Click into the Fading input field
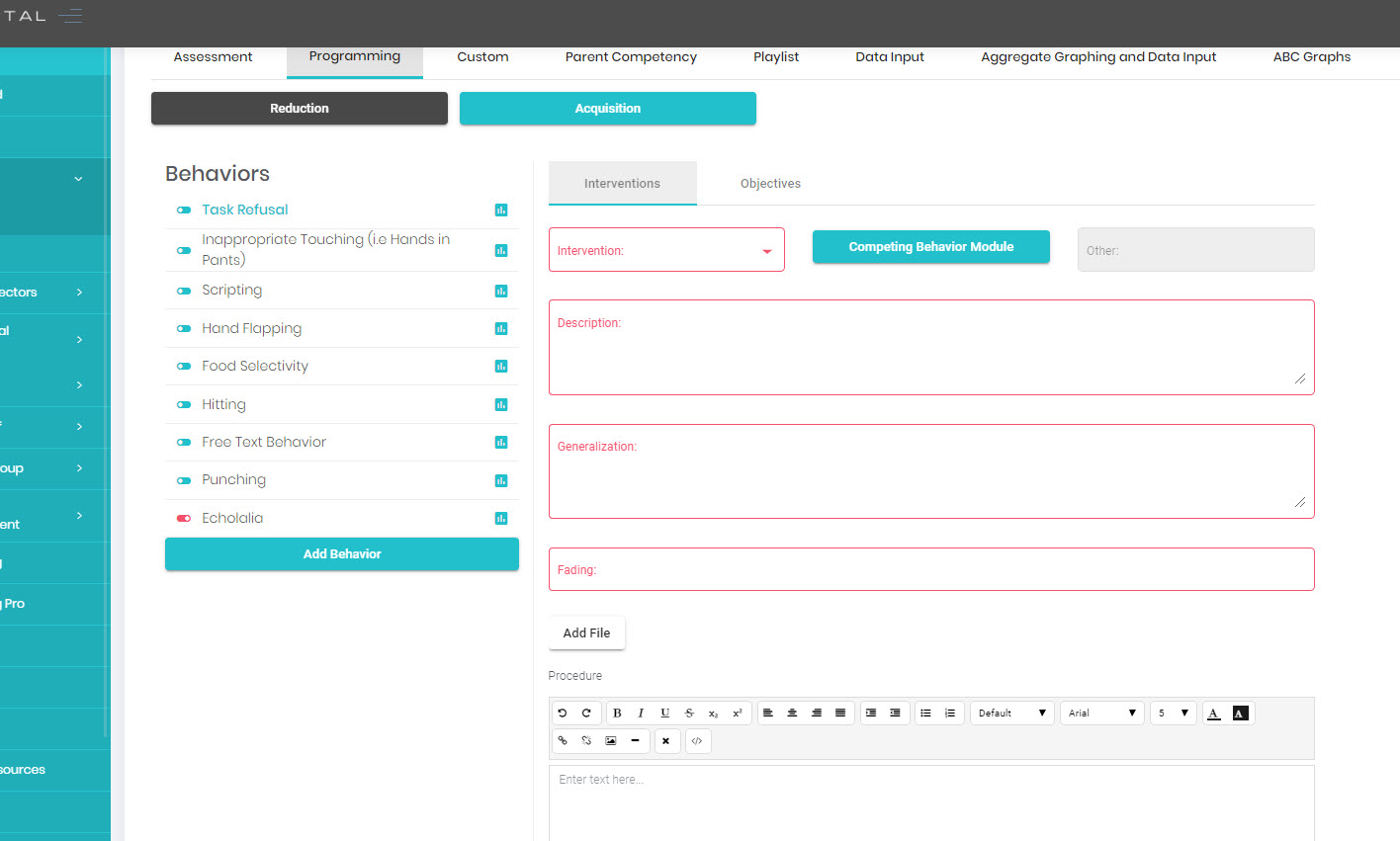The height and width of the screenshot is (841, 1400). (x=931, y=569)
